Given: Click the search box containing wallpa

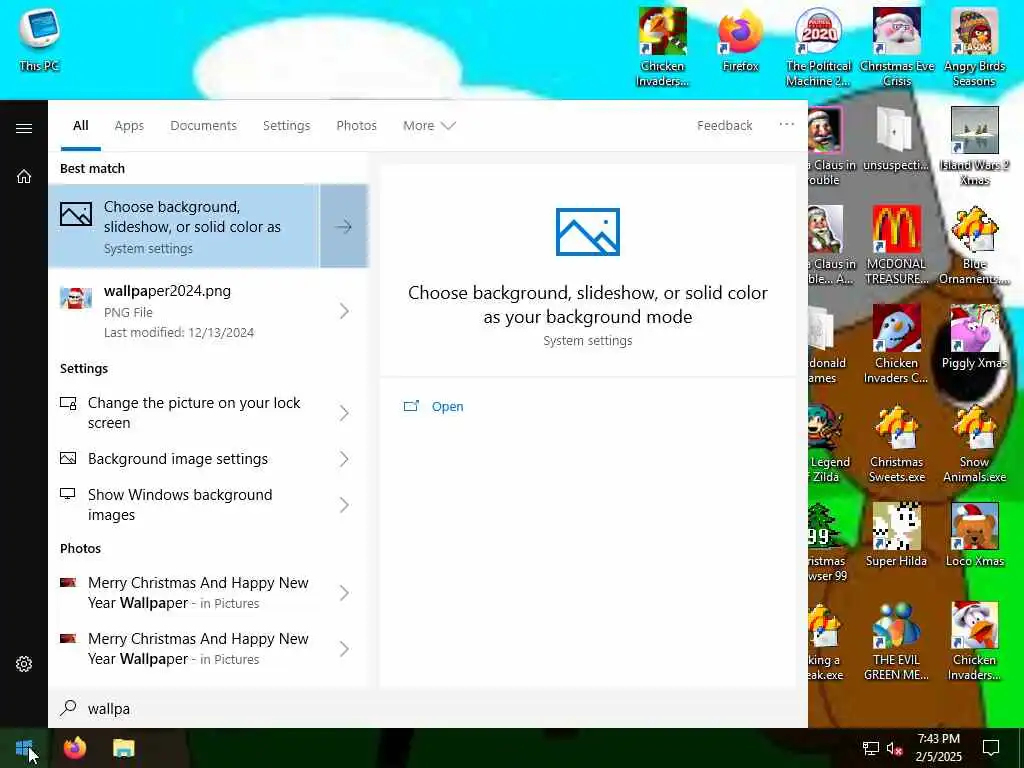Looking at the screenshot, I should click(x=428, y=709).
